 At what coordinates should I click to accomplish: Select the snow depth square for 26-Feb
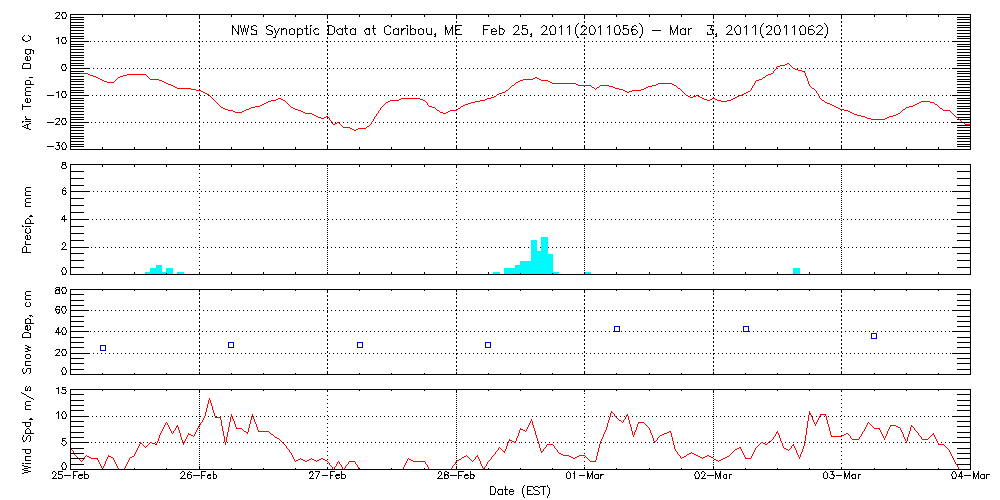(231, 345)
